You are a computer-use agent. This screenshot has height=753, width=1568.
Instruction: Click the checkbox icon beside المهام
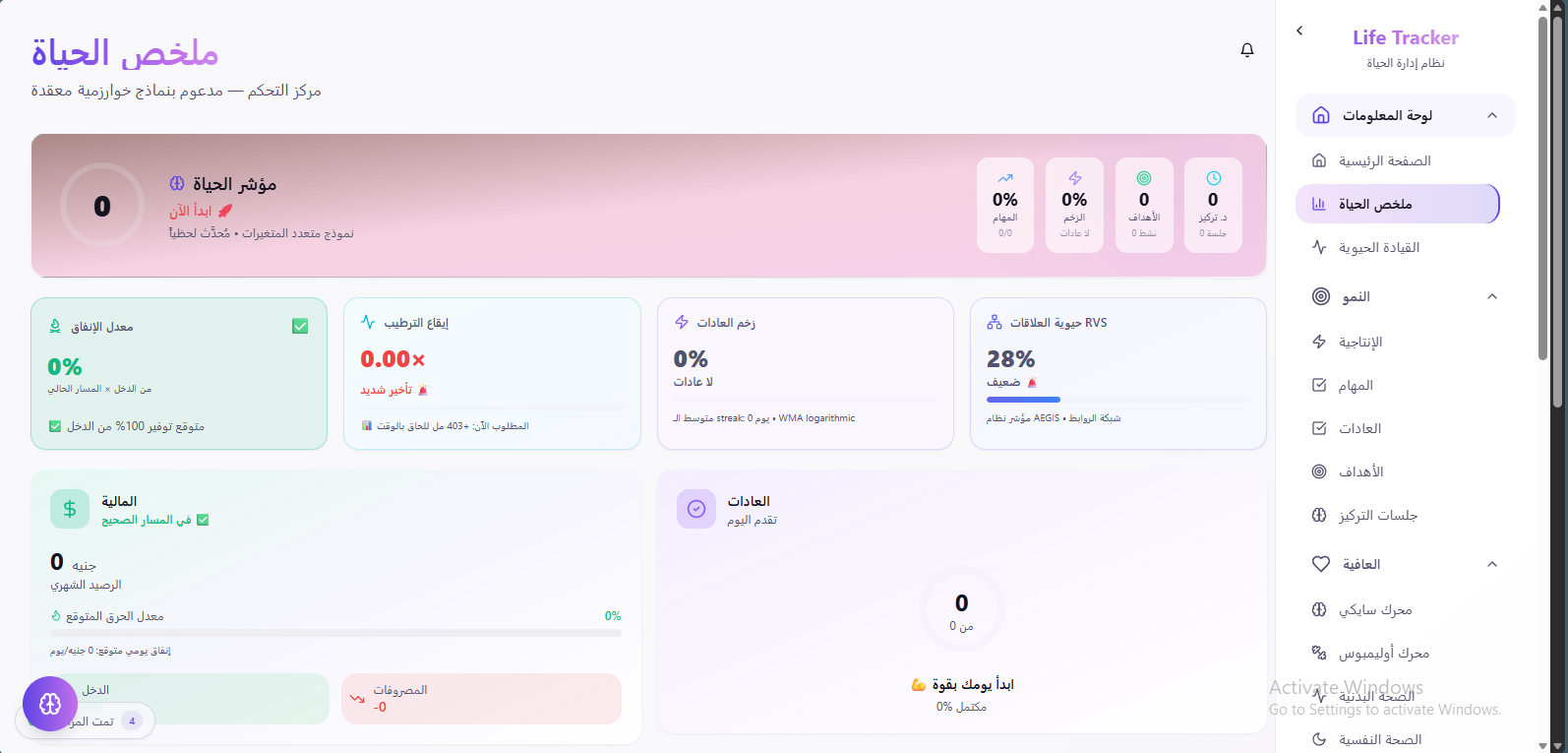(x=1320, y=385)
